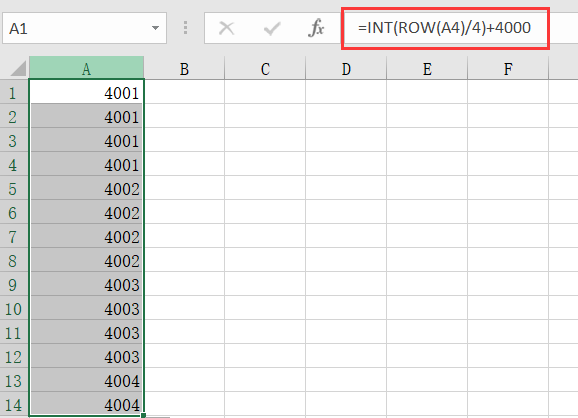Click cell A13 containing 4004
The image size is (578, 418).
[x=86, y=380]
